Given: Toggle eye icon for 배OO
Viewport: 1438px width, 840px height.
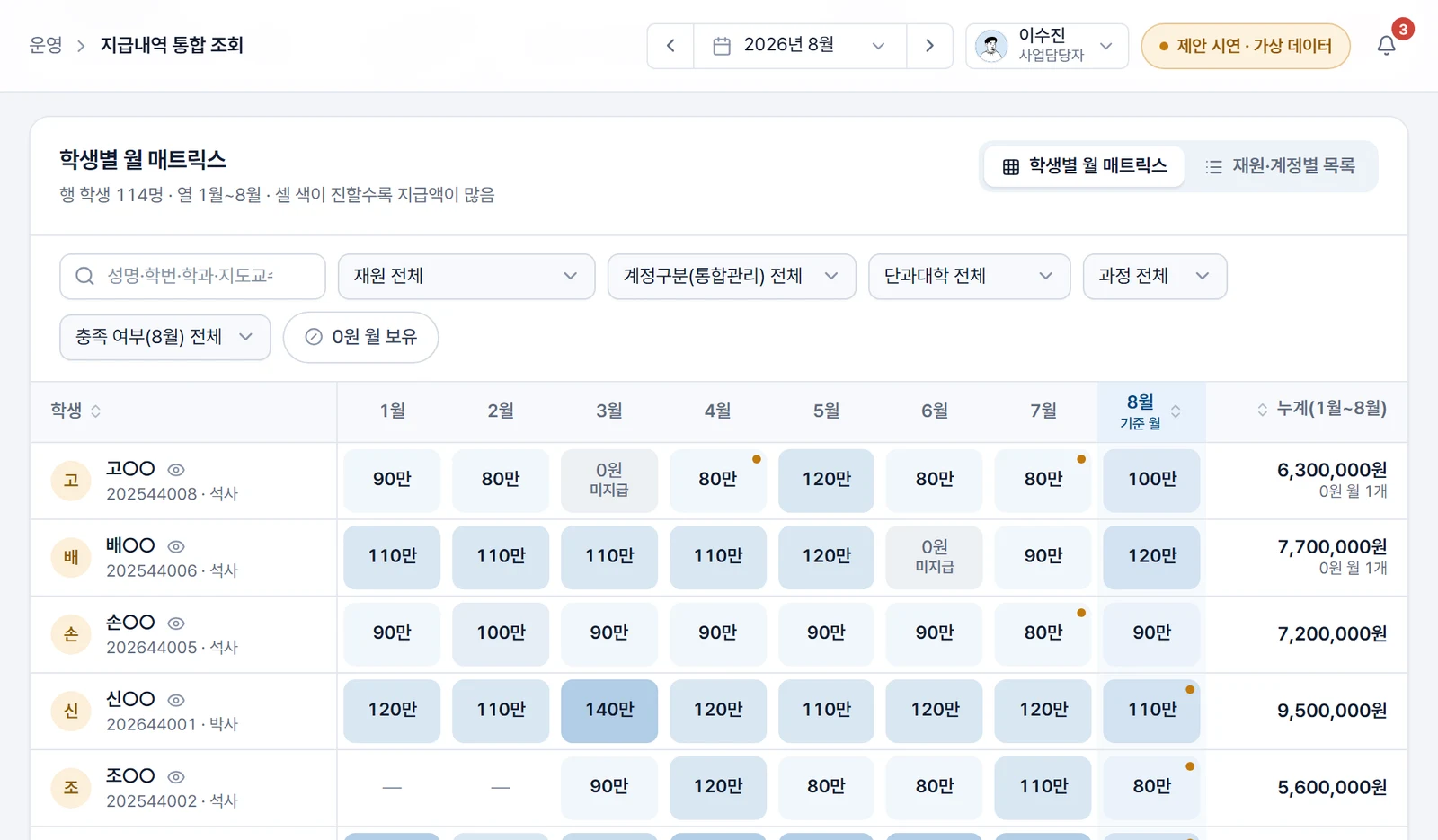Looking at the screenshot, I should coord(176,546).
